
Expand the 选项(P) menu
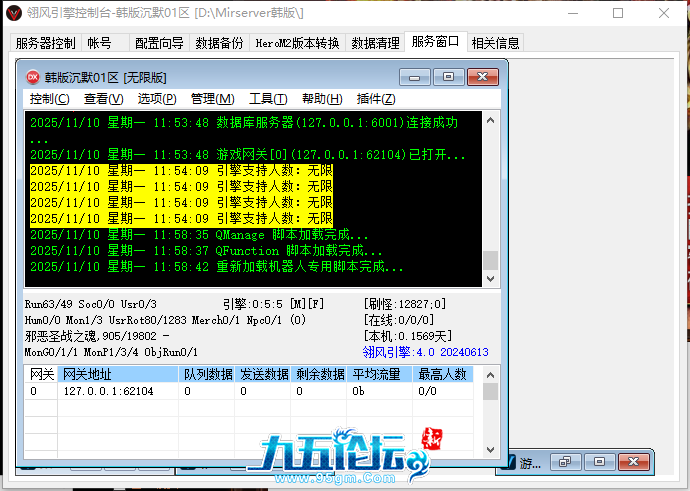(157, 99)
